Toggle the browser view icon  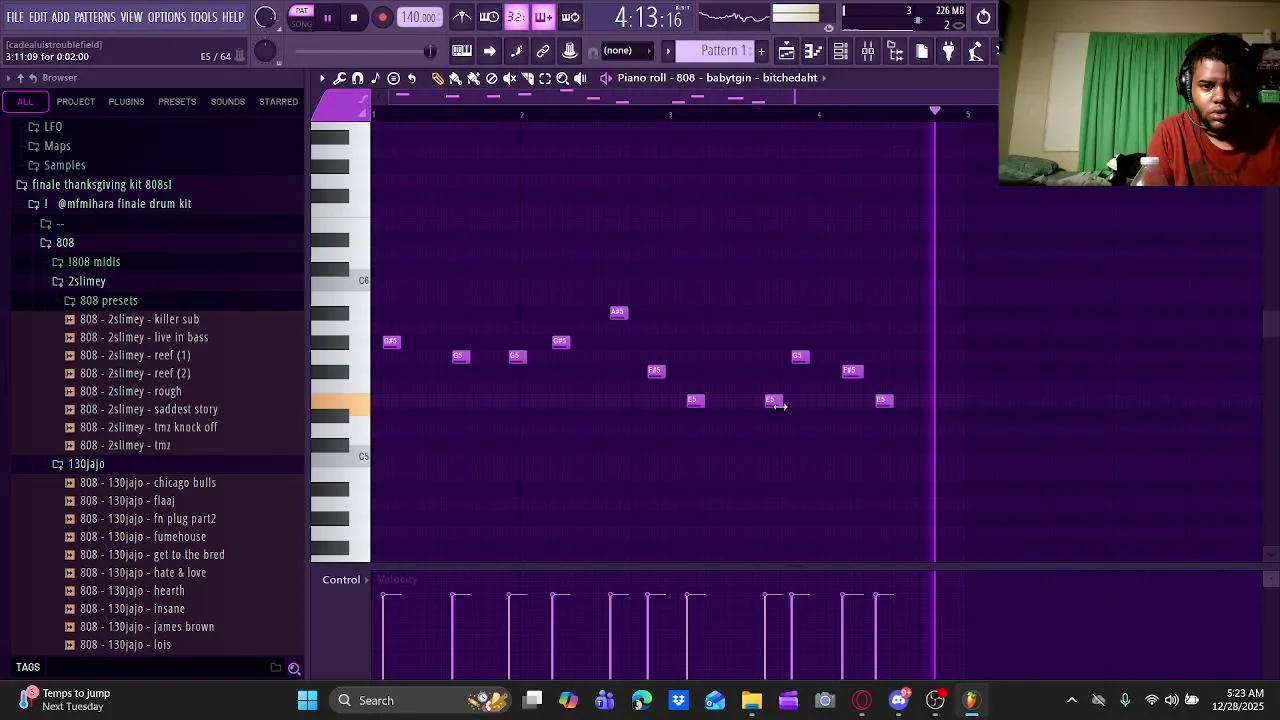[x=895, y=51]
